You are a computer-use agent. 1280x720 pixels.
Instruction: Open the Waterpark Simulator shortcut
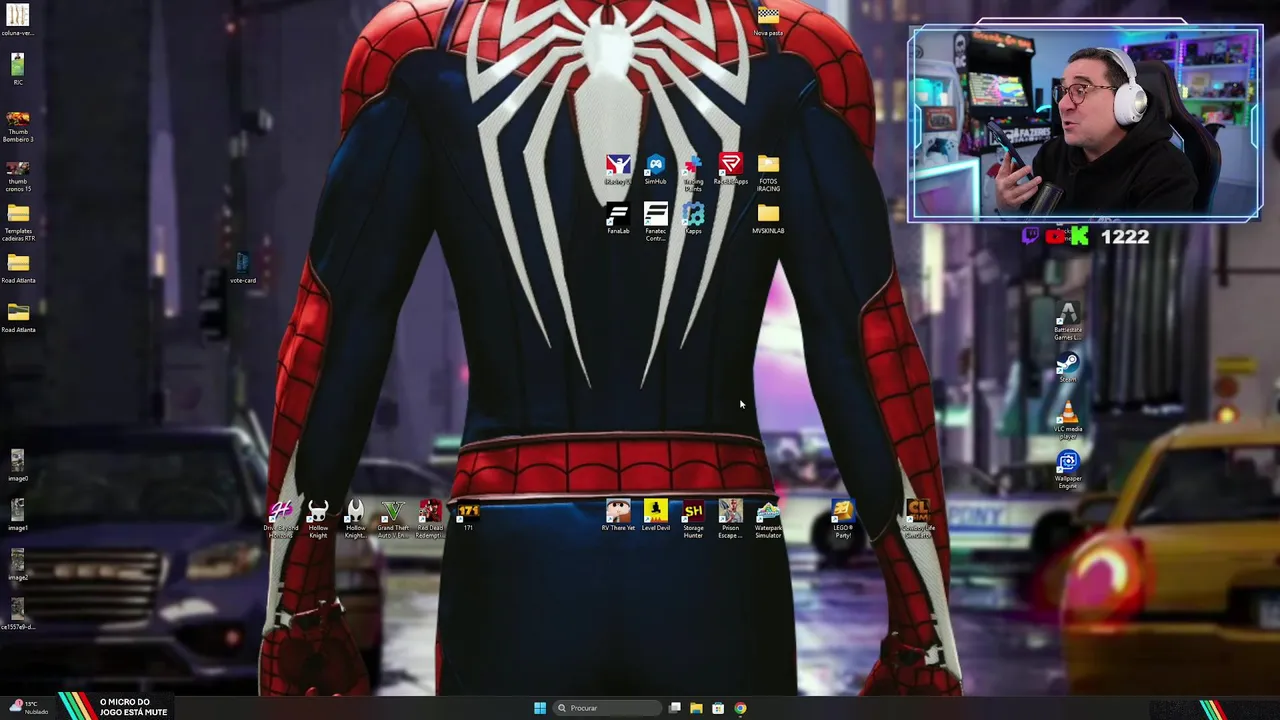(x=768, y=519)
